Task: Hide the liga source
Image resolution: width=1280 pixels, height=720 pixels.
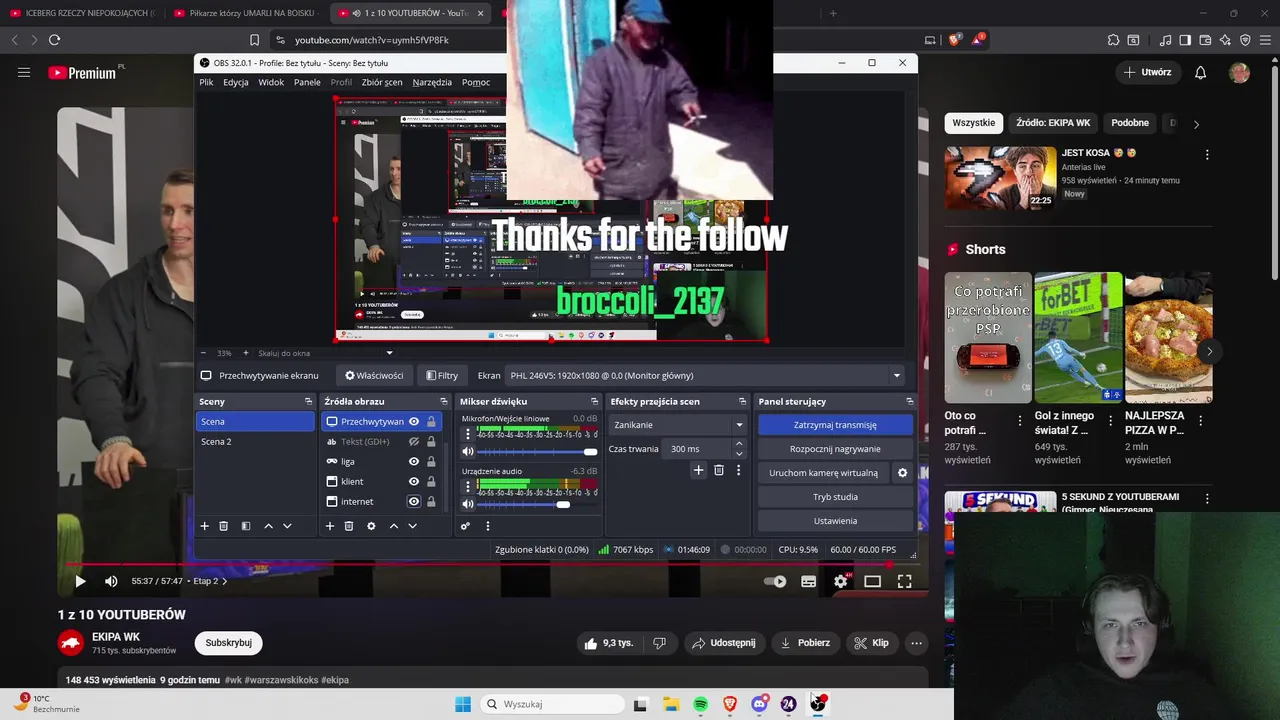Action: [413, 462]
